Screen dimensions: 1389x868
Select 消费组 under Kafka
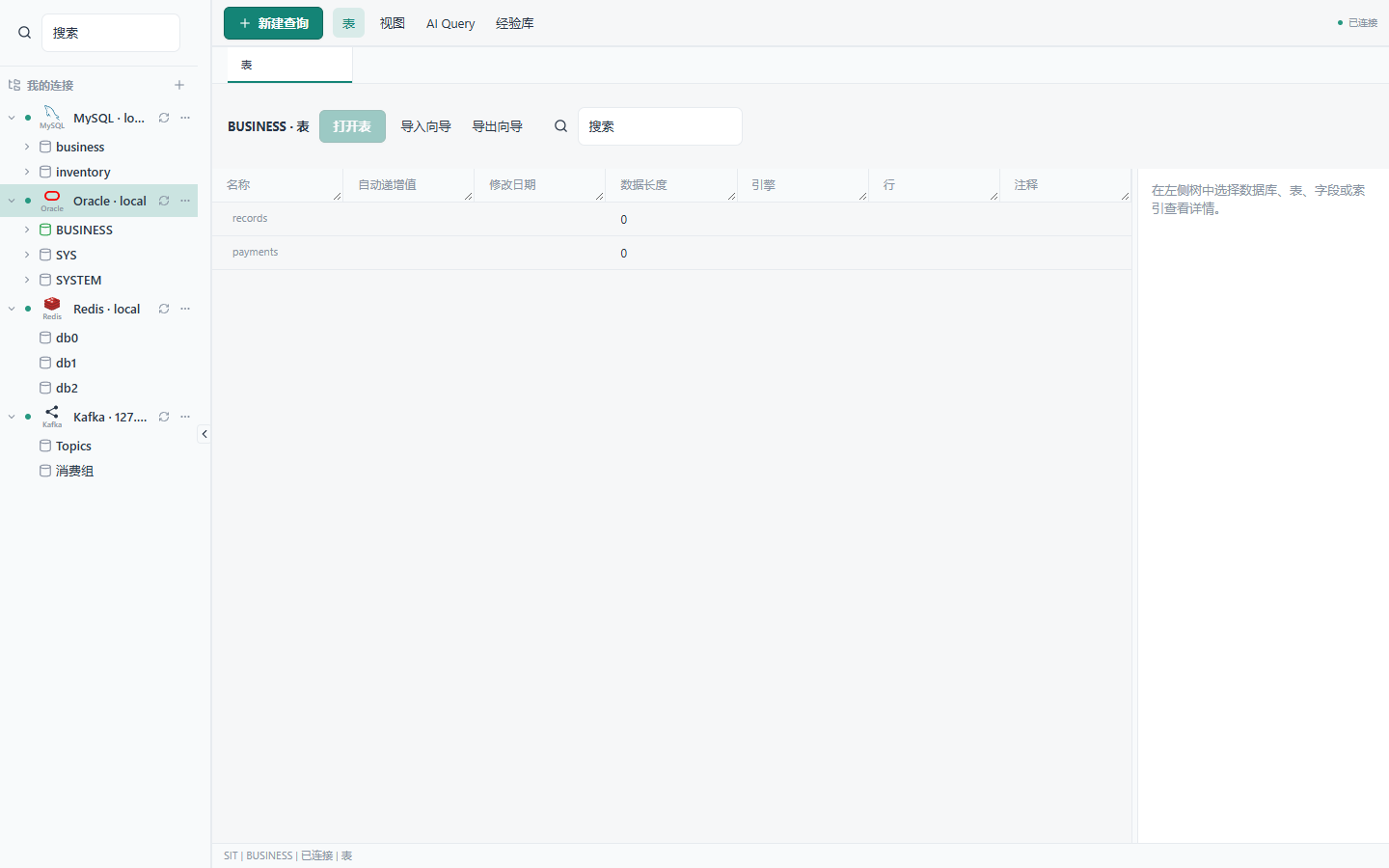pyautogui.click(x=74, y=471)
